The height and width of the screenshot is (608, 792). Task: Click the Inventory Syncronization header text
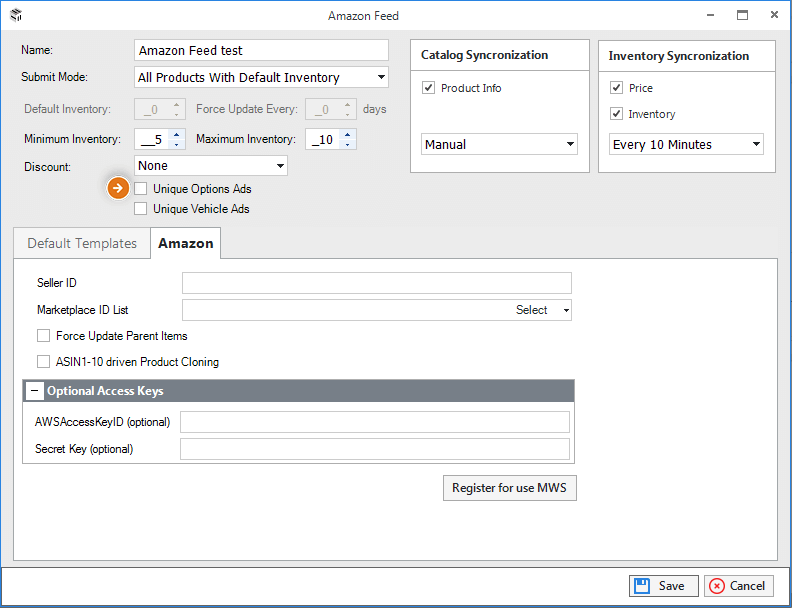pyautogui.click(x=678, y=56)
